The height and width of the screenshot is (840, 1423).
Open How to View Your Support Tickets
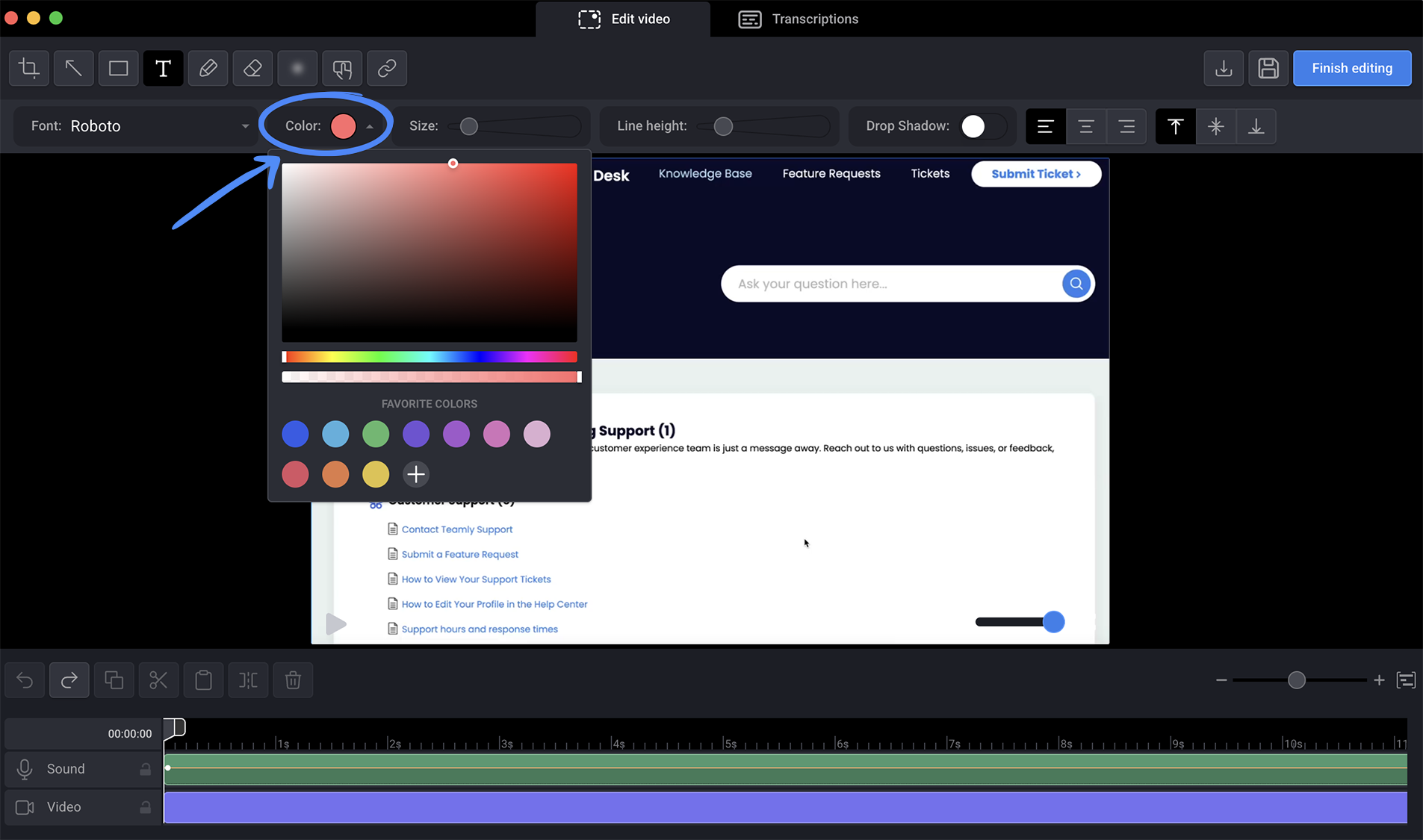(x=476, y=579)
